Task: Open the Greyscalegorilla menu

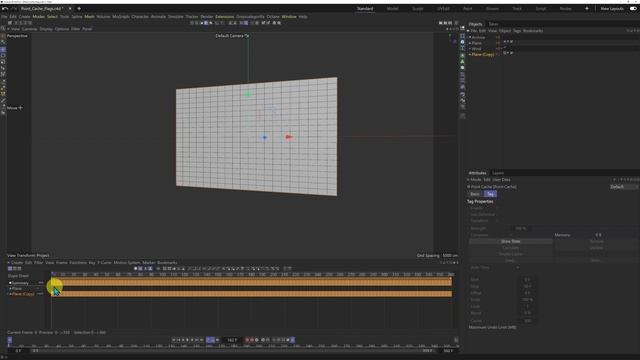Action: pos(250,17)
